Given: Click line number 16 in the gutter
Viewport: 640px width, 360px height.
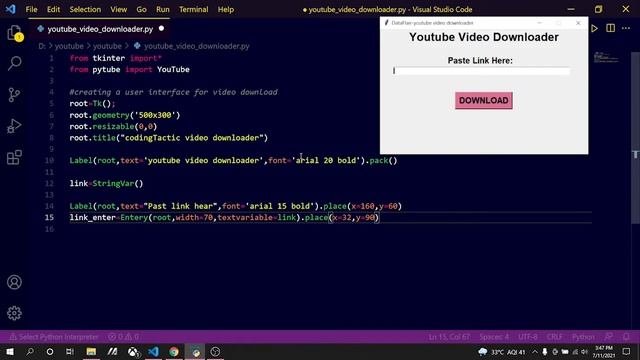Looking at the screenshot, I should click(x=49, y=229).
